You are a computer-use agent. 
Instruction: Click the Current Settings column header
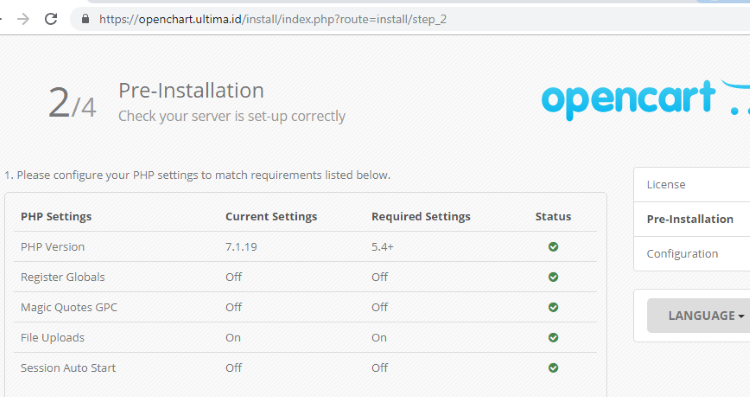tap(271, 217)
